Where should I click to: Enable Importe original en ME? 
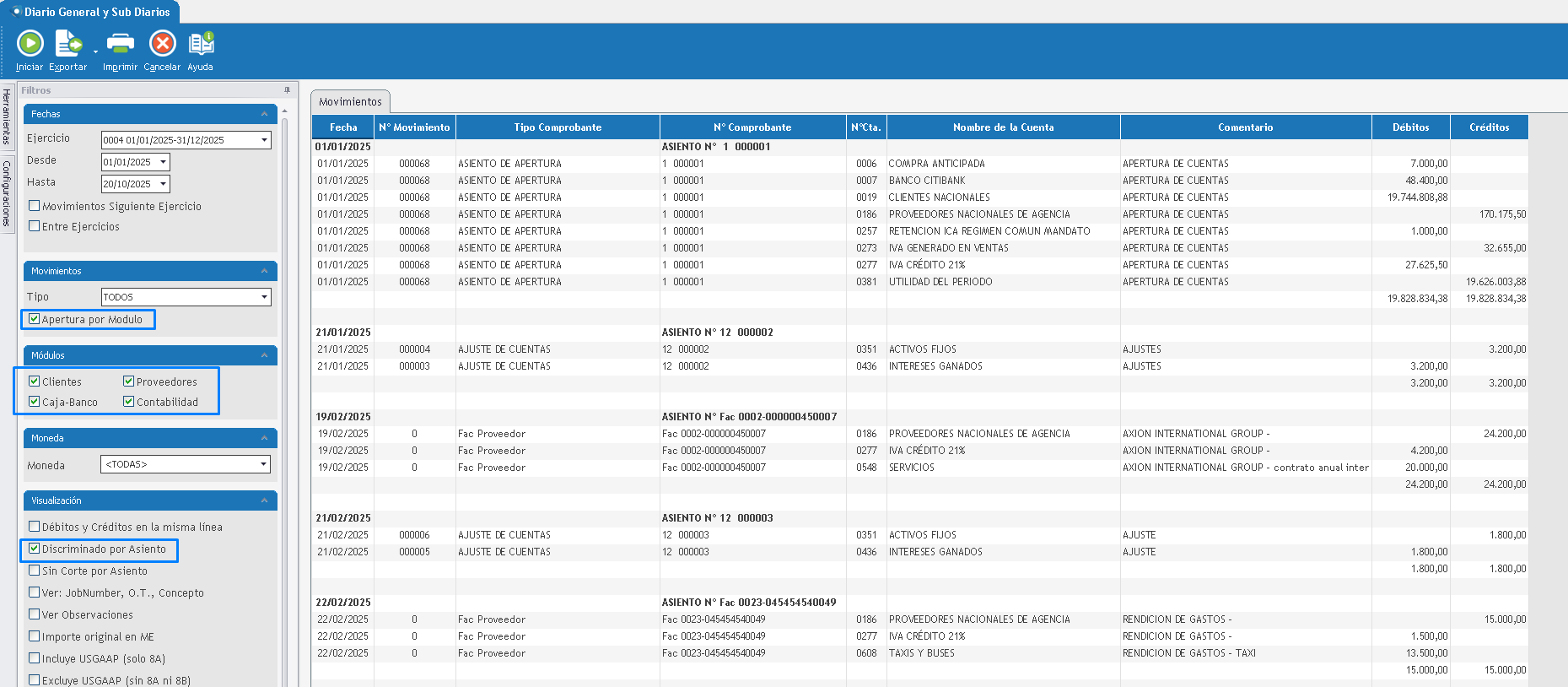[35, 636]
